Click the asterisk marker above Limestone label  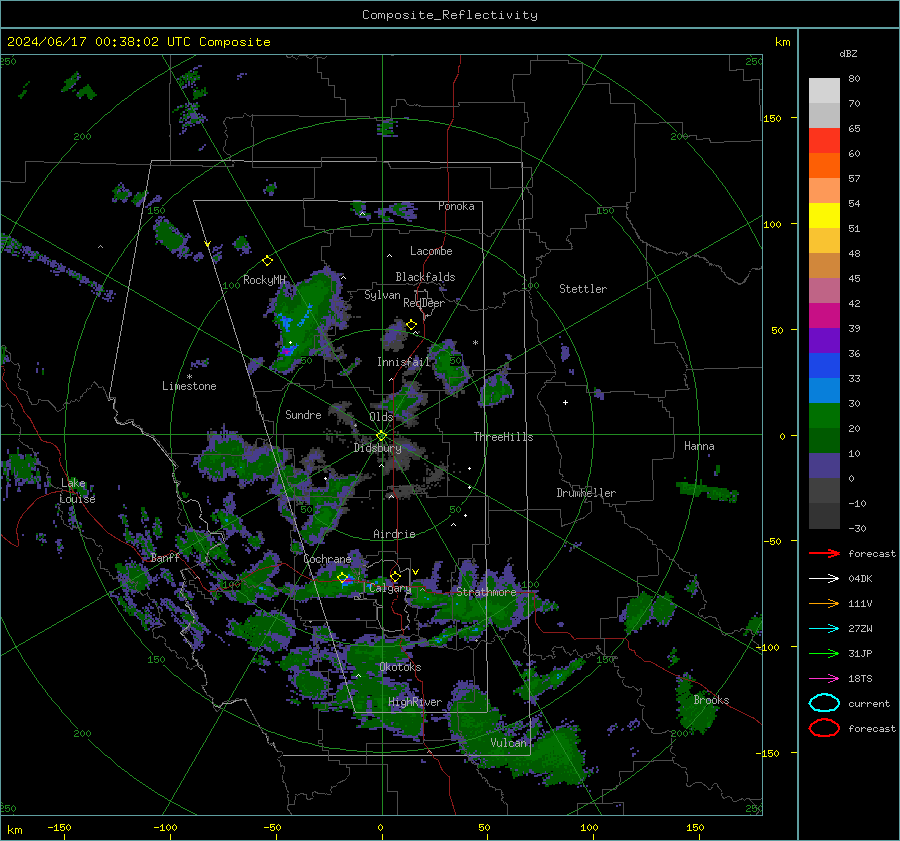[x=189, y=377]
